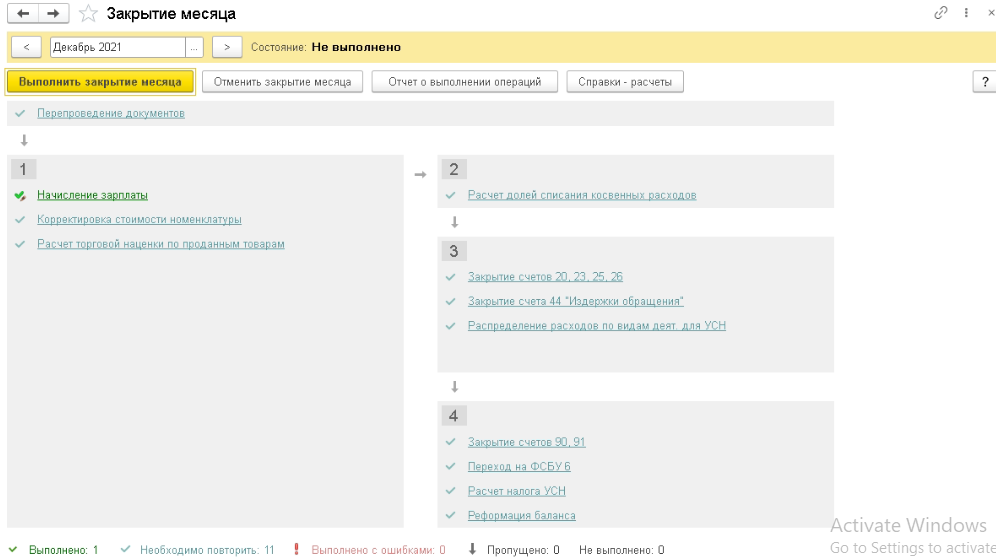Go to previous month period
Image resolution: width=996 pixels, height=559 pixels.
tap(25, 47)
